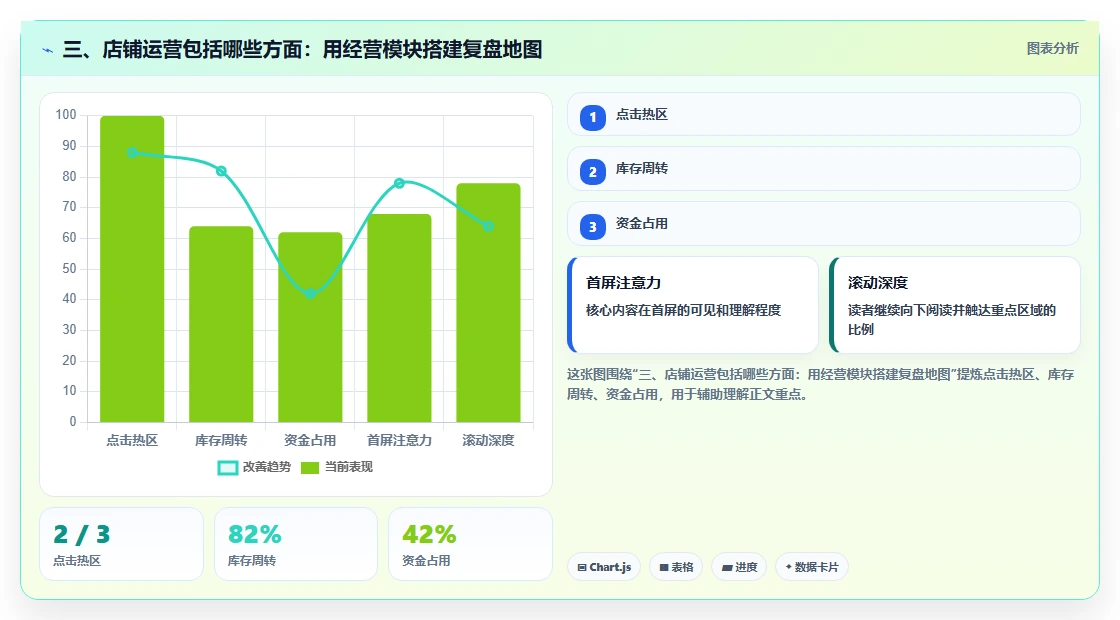This screenshot has height=620, width=1120.
Task: Click the 滚动深度 bar in chart
Action: coord(489,302)
